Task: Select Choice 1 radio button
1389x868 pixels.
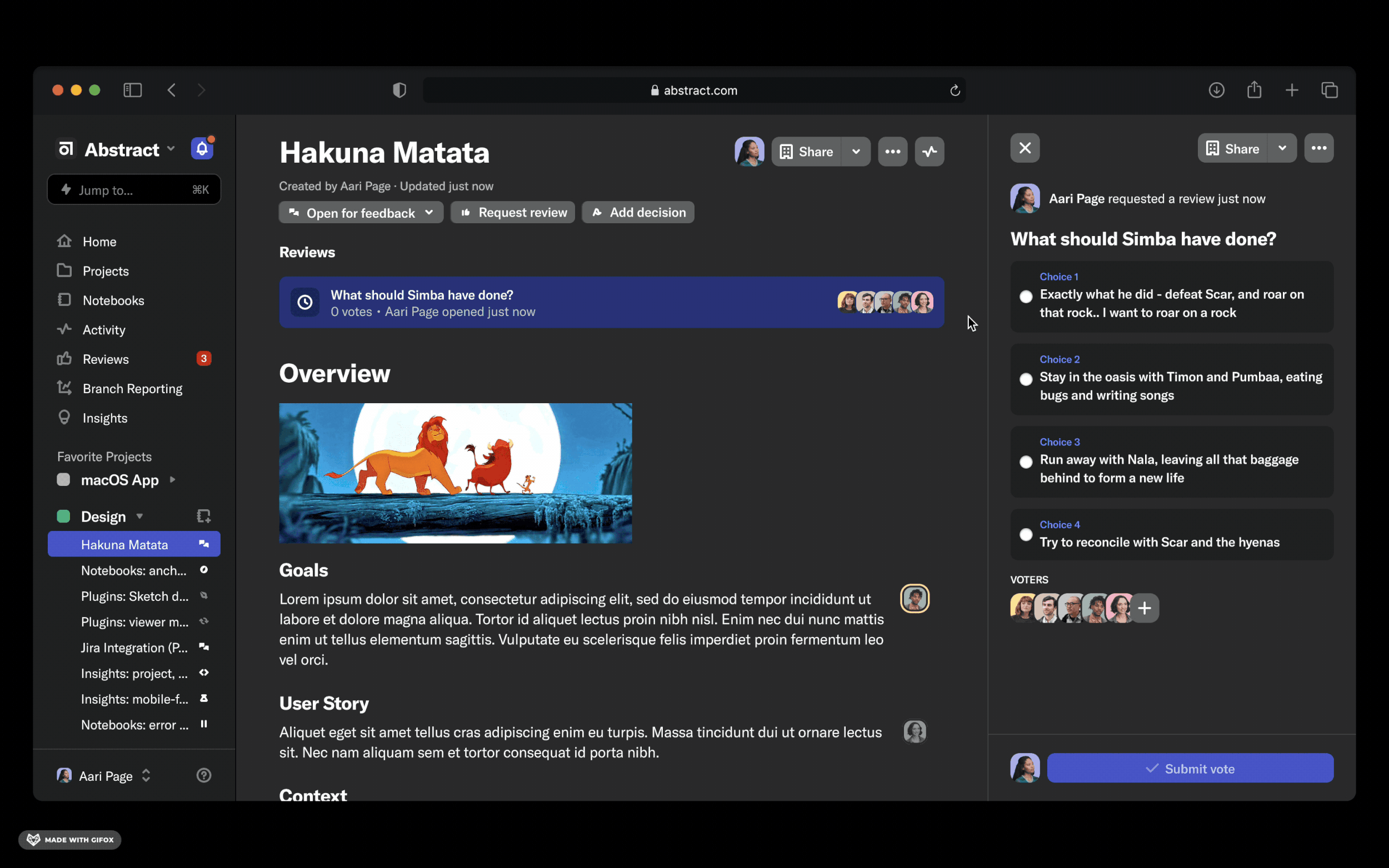Action: [1026, 297]
